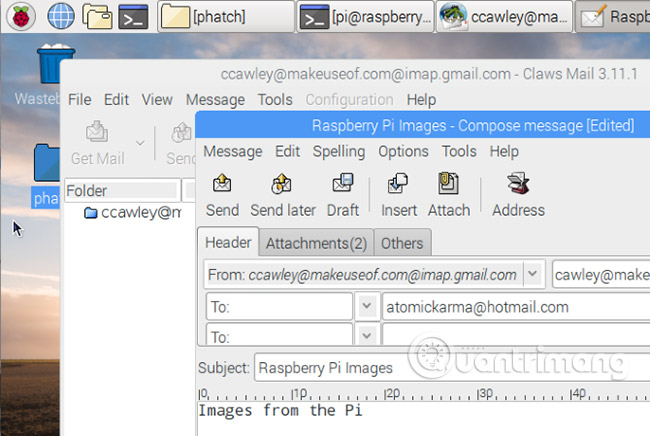Open Message menu in Claws Mail main window
Viewport: 650px width, 436px height.
[215, 99]
